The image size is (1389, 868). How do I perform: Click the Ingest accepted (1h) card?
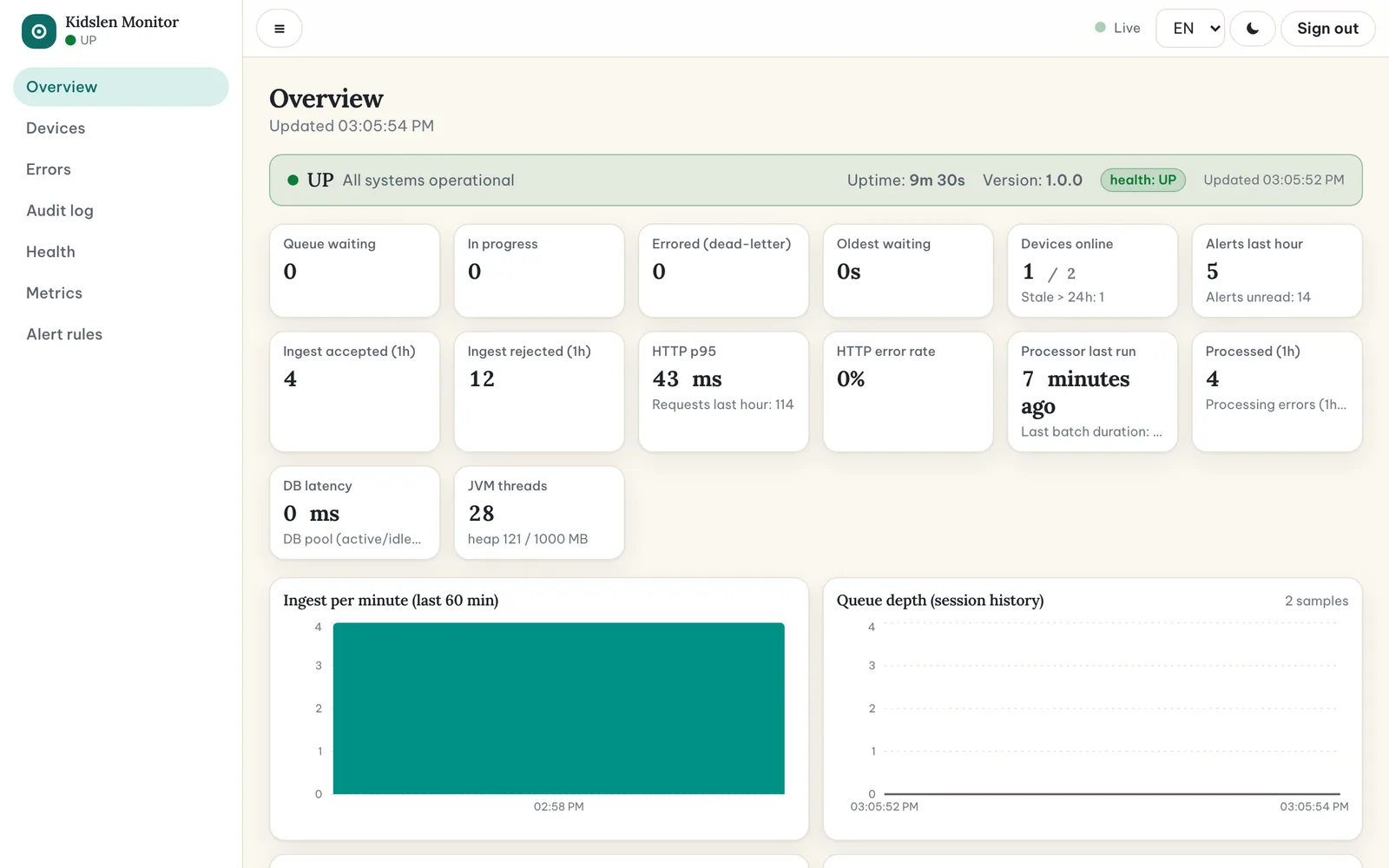click(354, 391)
